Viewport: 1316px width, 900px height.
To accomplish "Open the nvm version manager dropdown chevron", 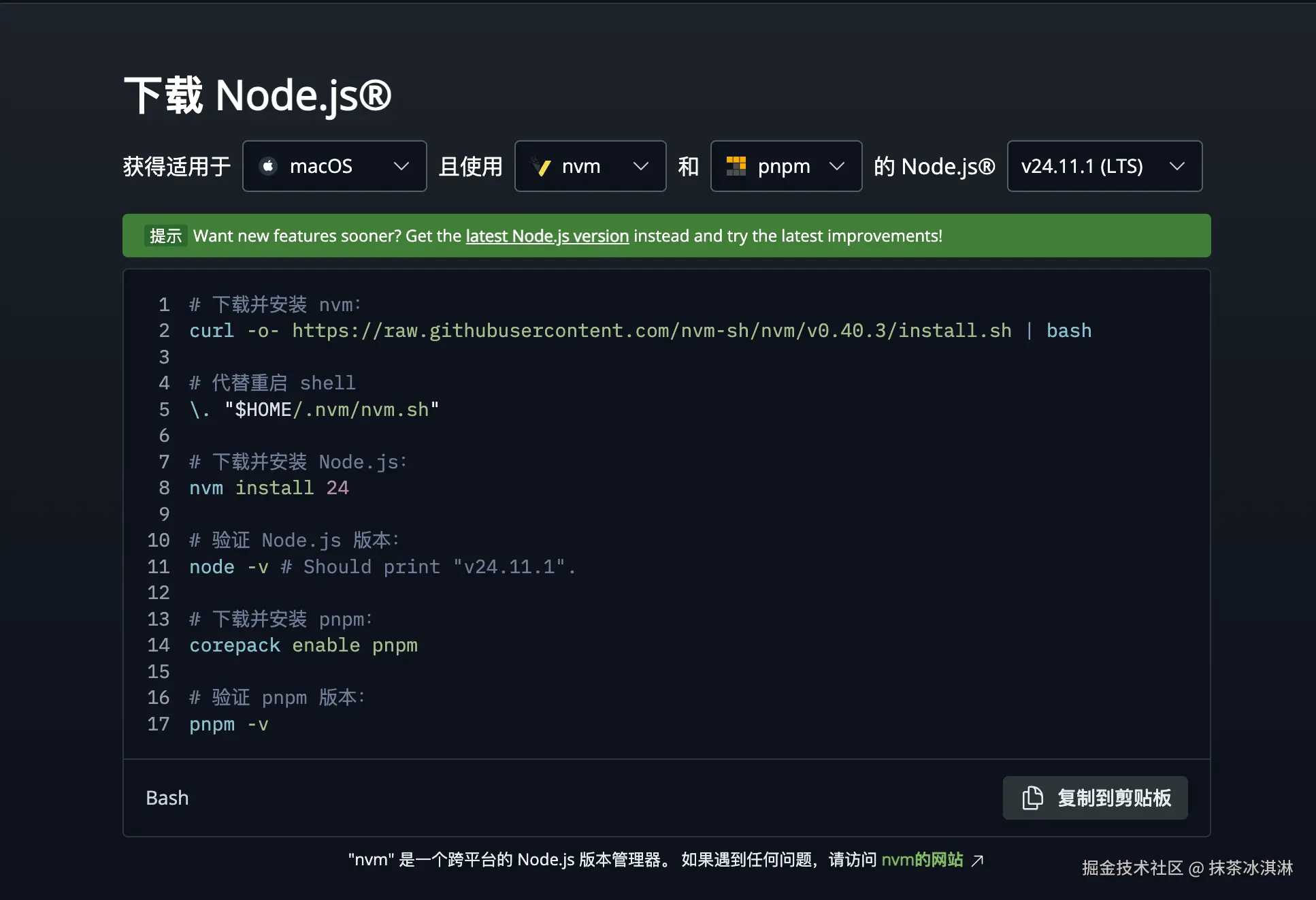I will coord(640,166).
